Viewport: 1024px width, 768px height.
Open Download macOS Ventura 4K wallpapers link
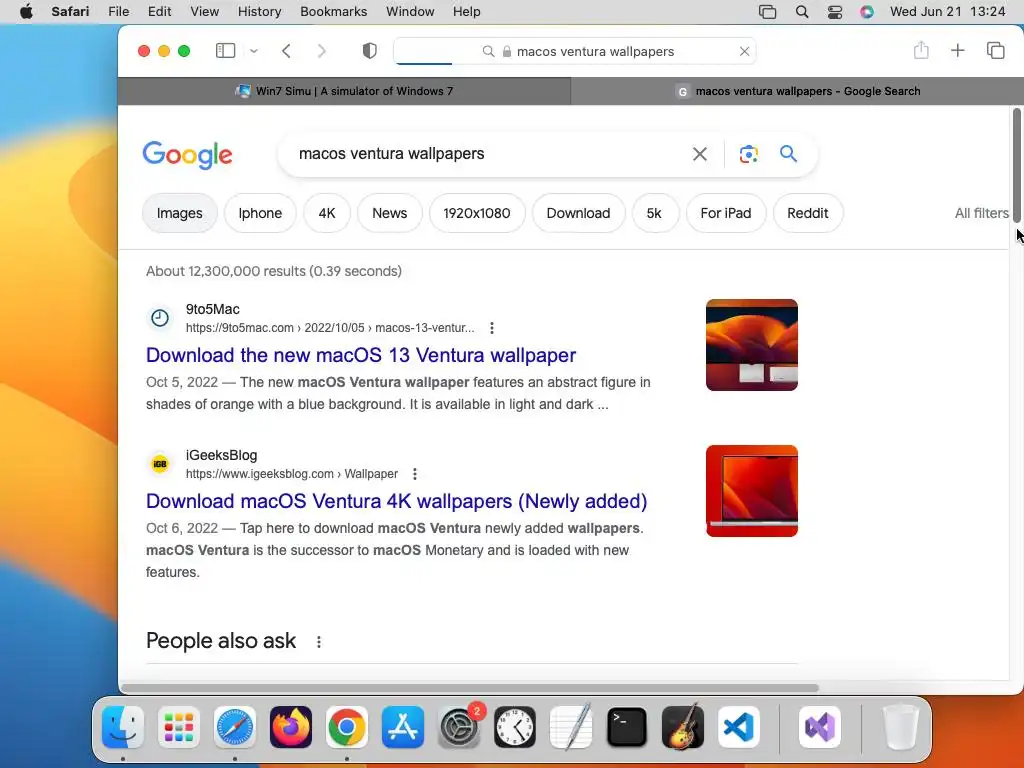click(396, 502)
